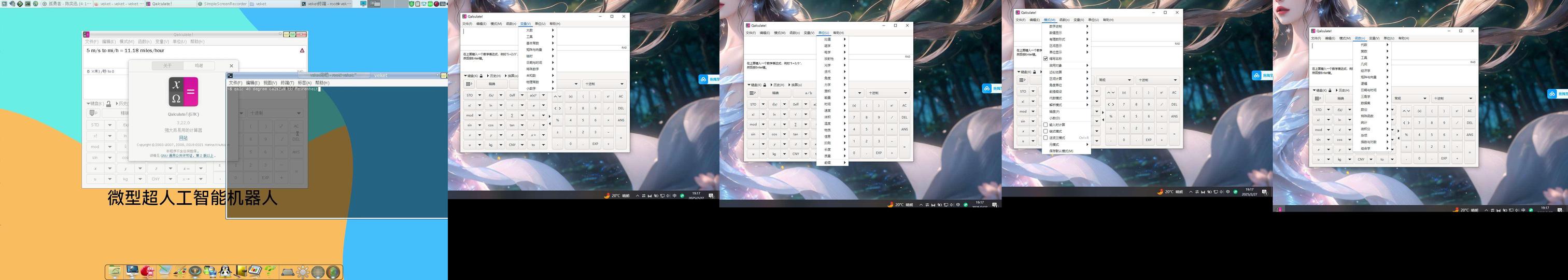
Task: Click the qalc command line in the veket terminal
Action: pyautogui.click(x=274, y=89)
